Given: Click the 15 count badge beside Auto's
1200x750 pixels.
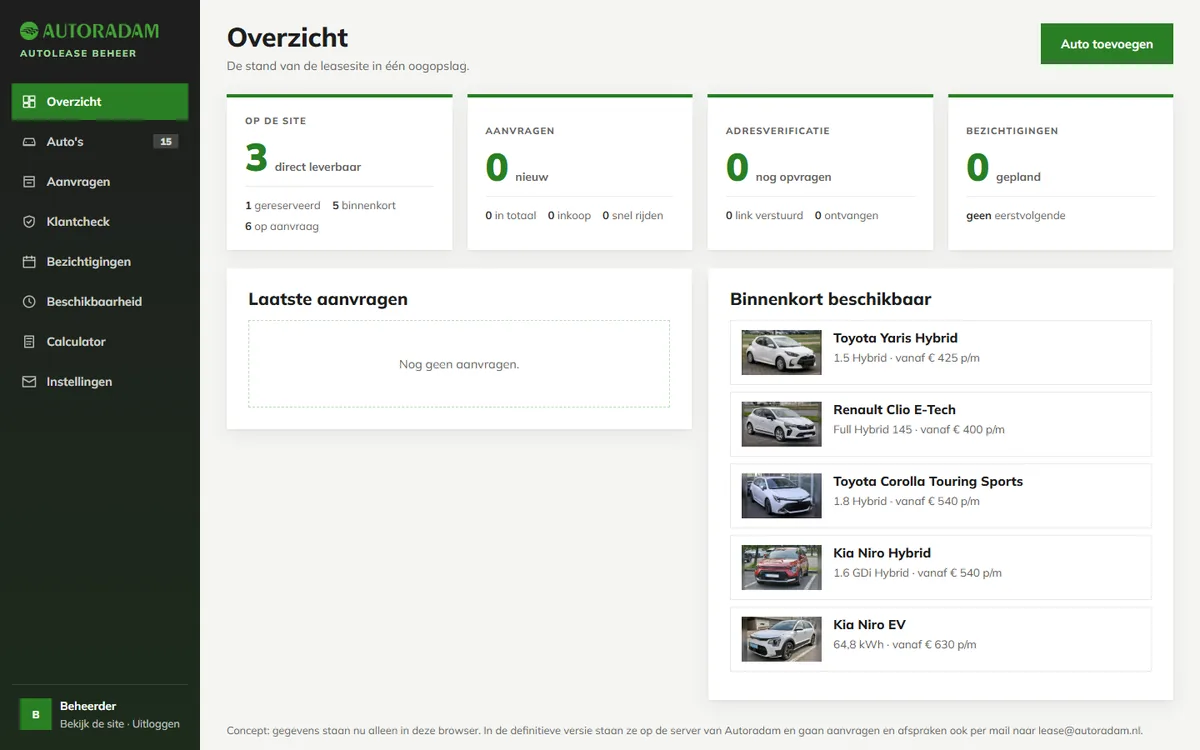Looking at the screenshot, I should coord(166,142).
